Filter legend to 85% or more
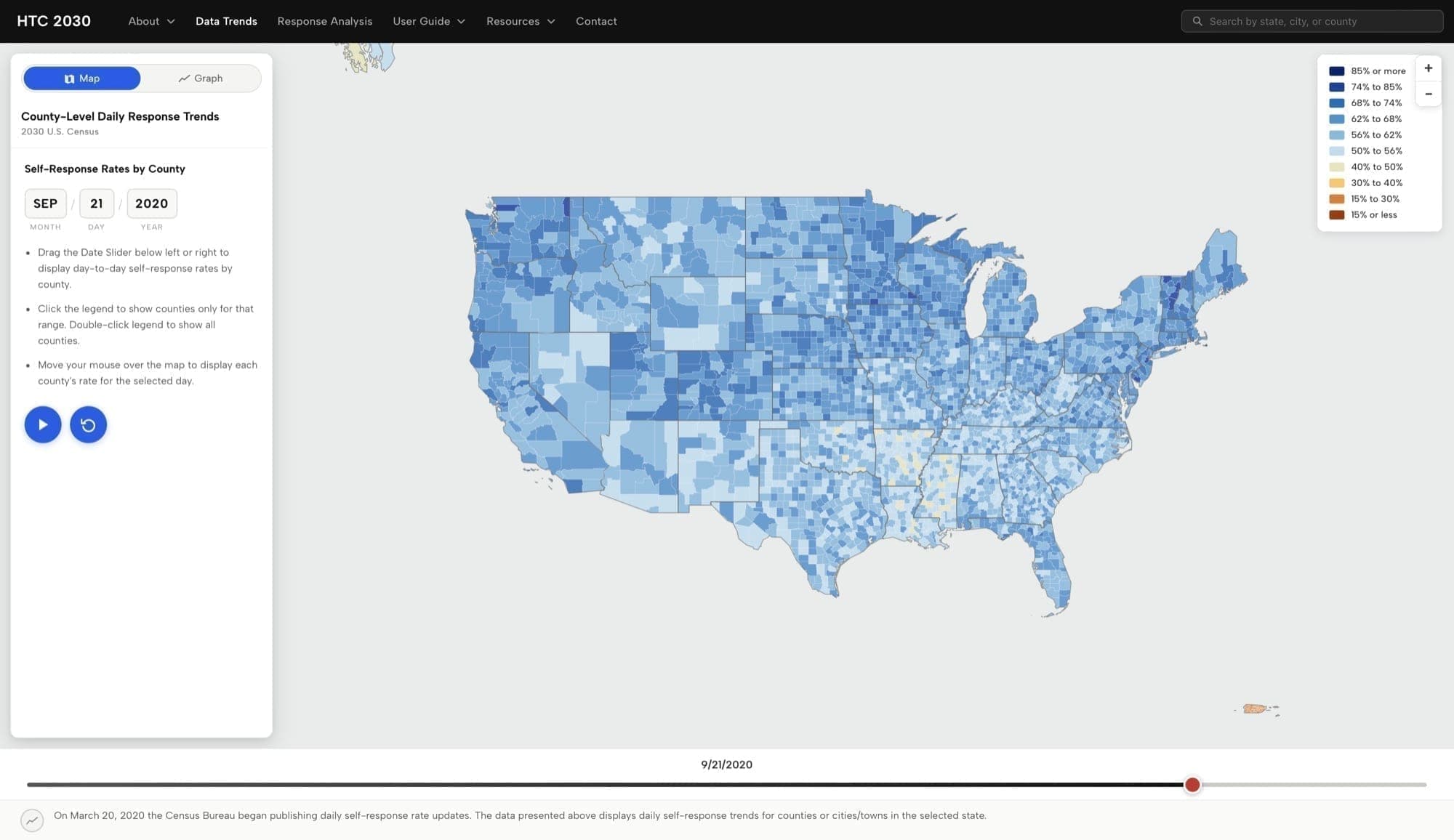1454x840 pixels. coord(1367,71)
